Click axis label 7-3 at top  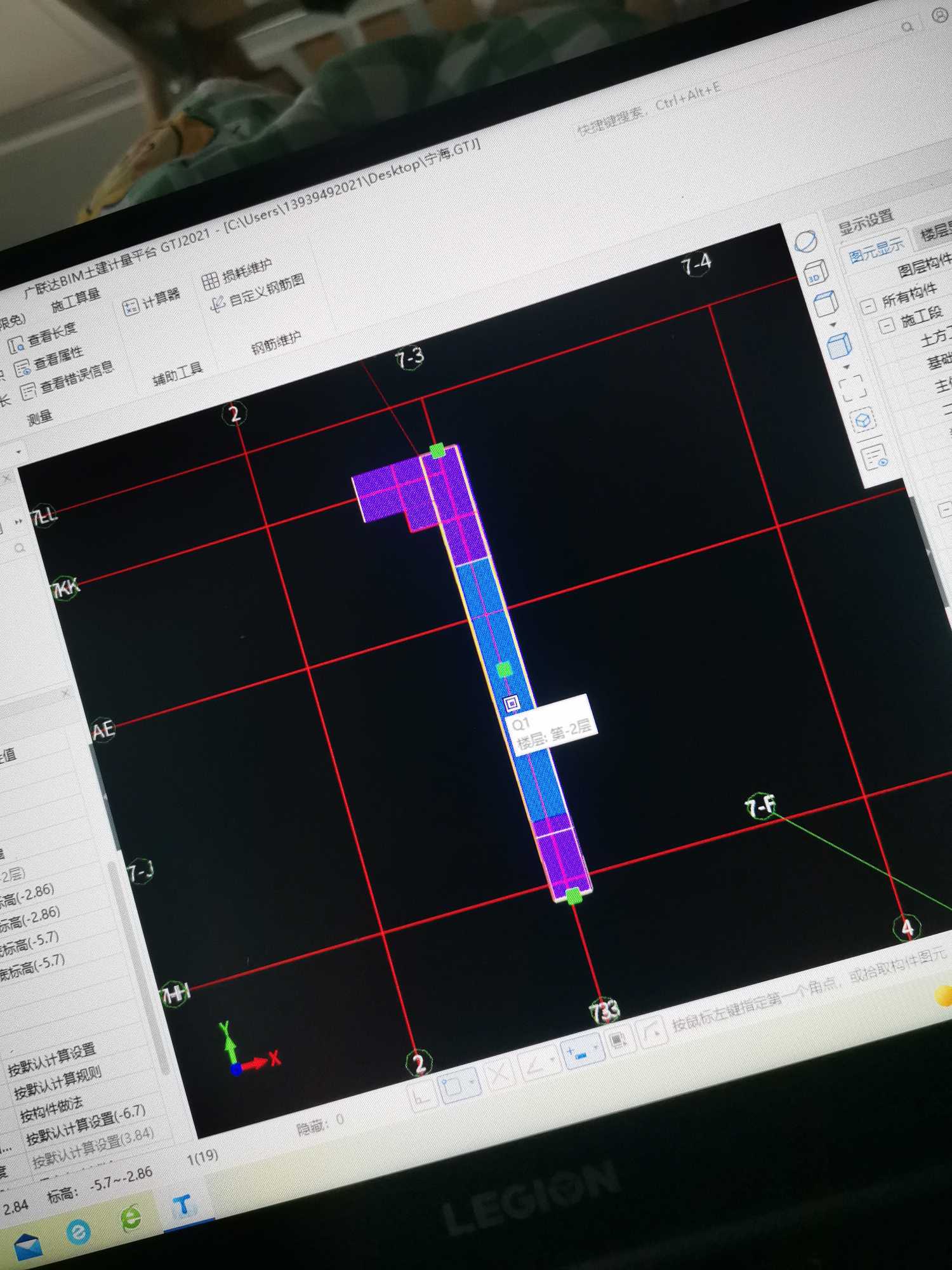(x=410, y=359)
